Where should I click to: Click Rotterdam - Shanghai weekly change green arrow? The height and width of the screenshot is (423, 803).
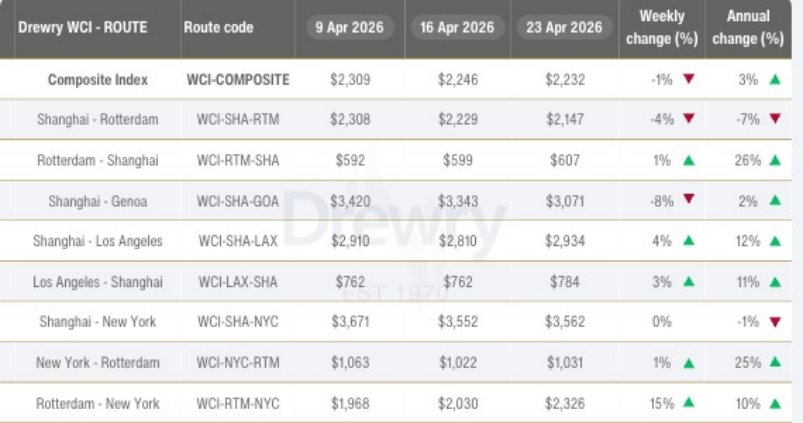(688, 161)
